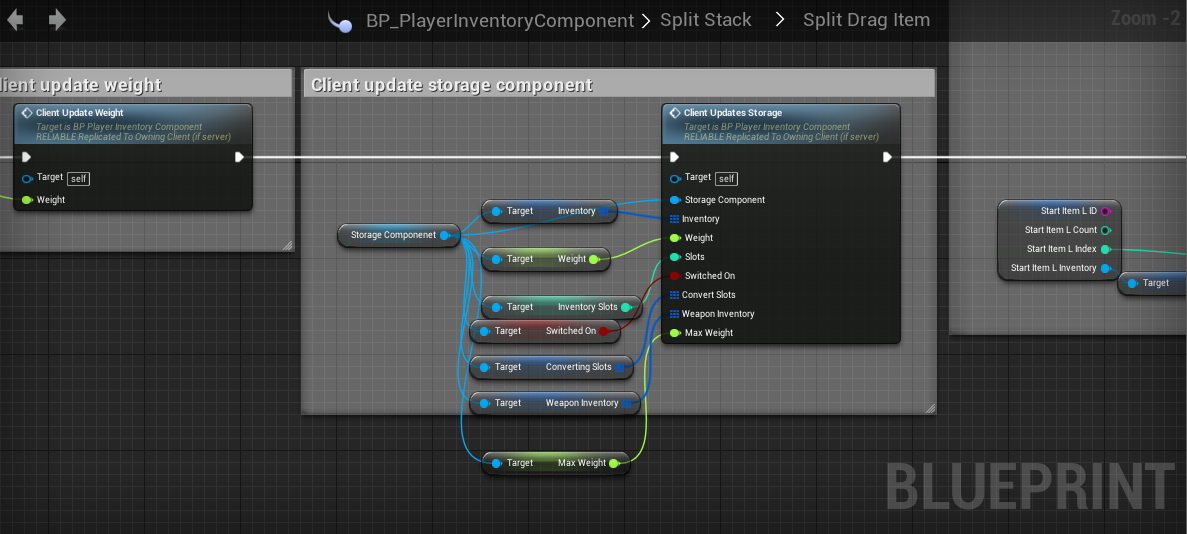The width and height of the screenshot is (1187, 534).
Task: Click the blueprint icon beside BP_PlayerInventoryComponent
Action: pyautogui.click(x=340, y=21)
